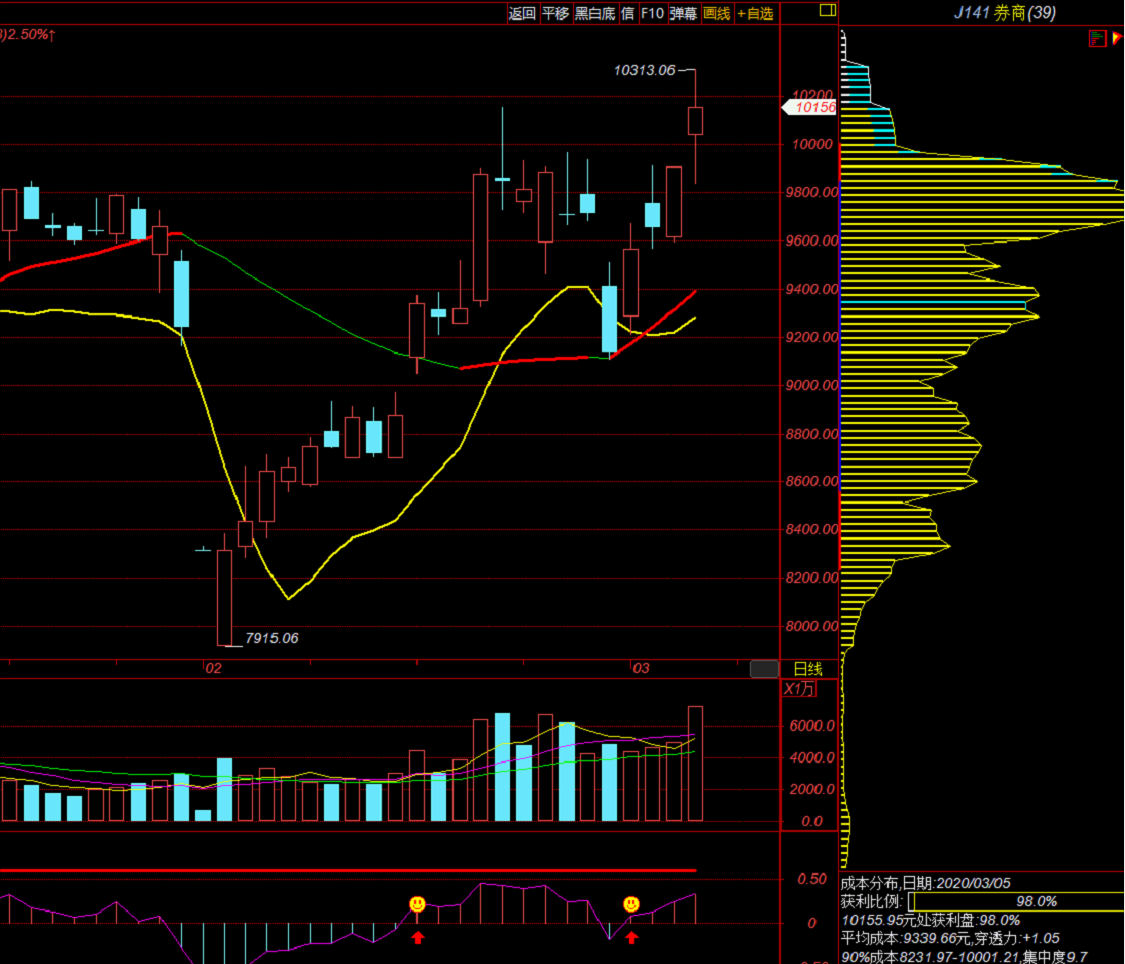Click the 8000.00 price axis label
Screen dimensions: 1125x964
coord(811,626)
